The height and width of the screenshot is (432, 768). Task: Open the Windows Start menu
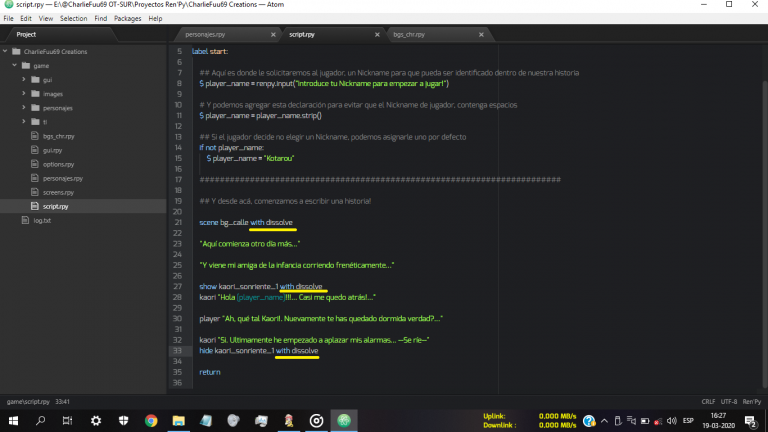(x=13, y=421)
